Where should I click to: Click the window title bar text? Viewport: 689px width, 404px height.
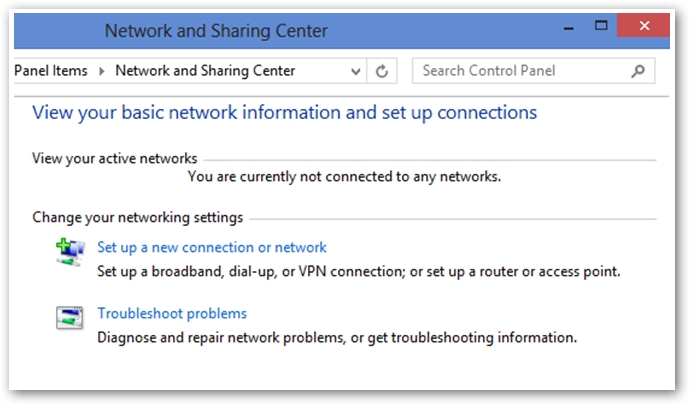(x=216, y=31)
